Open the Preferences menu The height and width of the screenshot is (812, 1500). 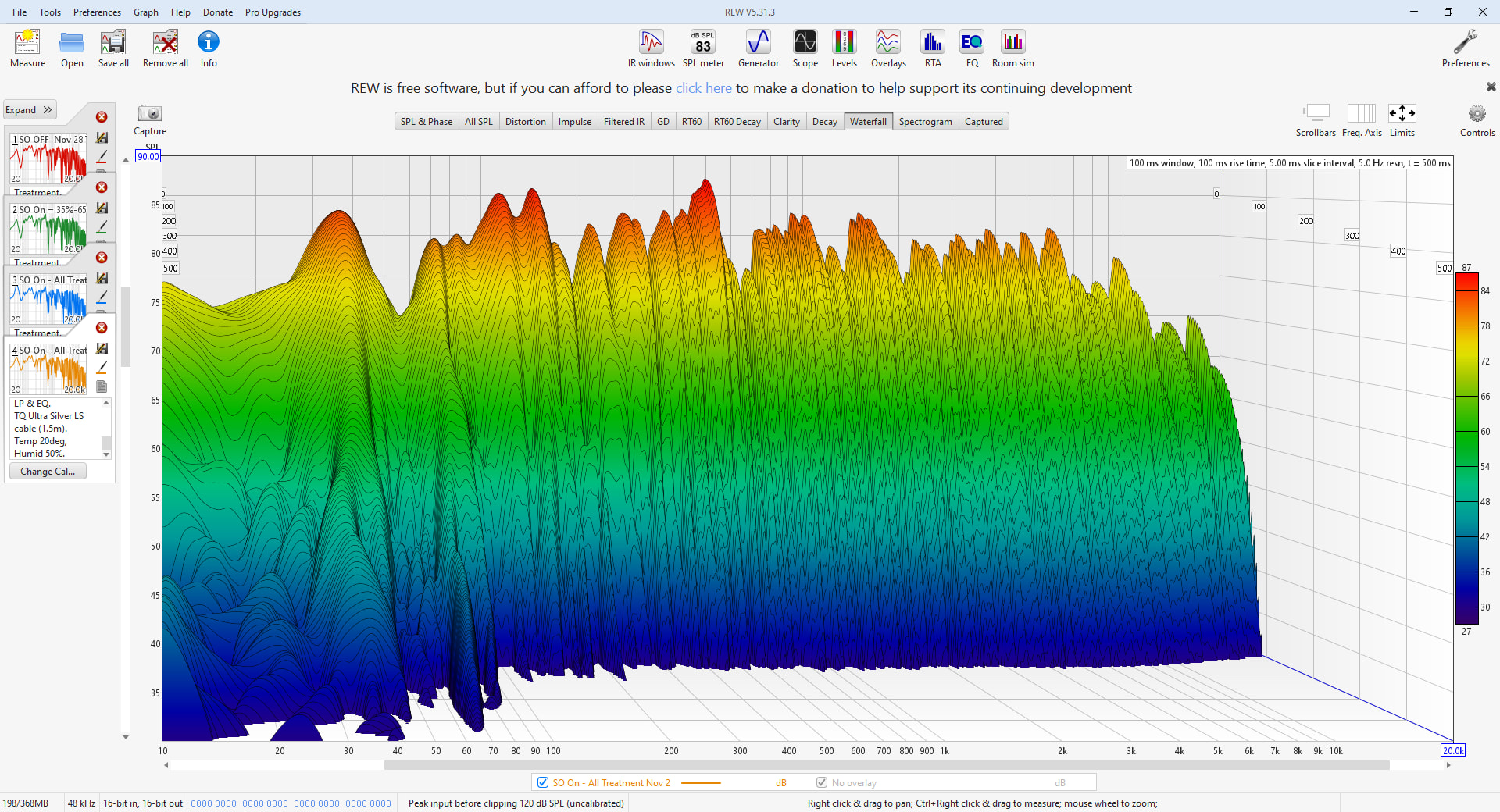coord(97,12)
